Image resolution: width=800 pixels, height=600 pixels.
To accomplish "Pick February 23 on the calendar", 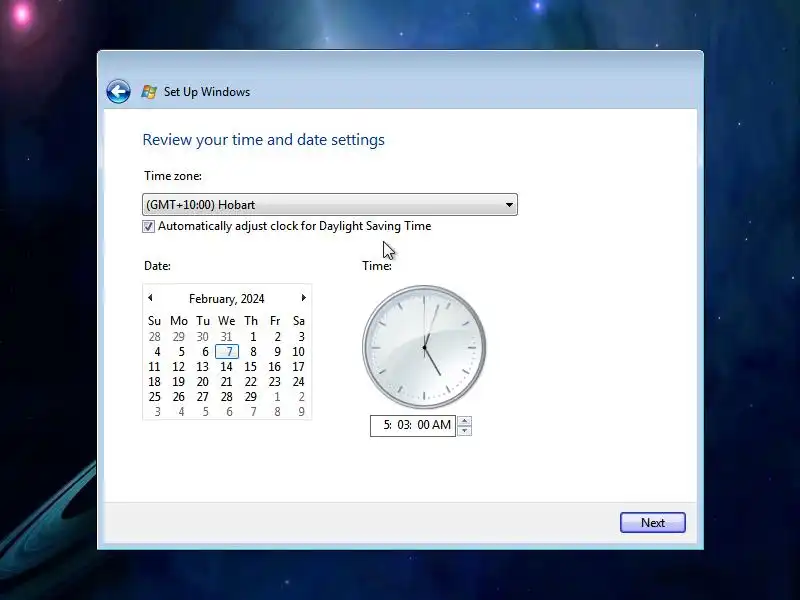I will coord(274,382).
